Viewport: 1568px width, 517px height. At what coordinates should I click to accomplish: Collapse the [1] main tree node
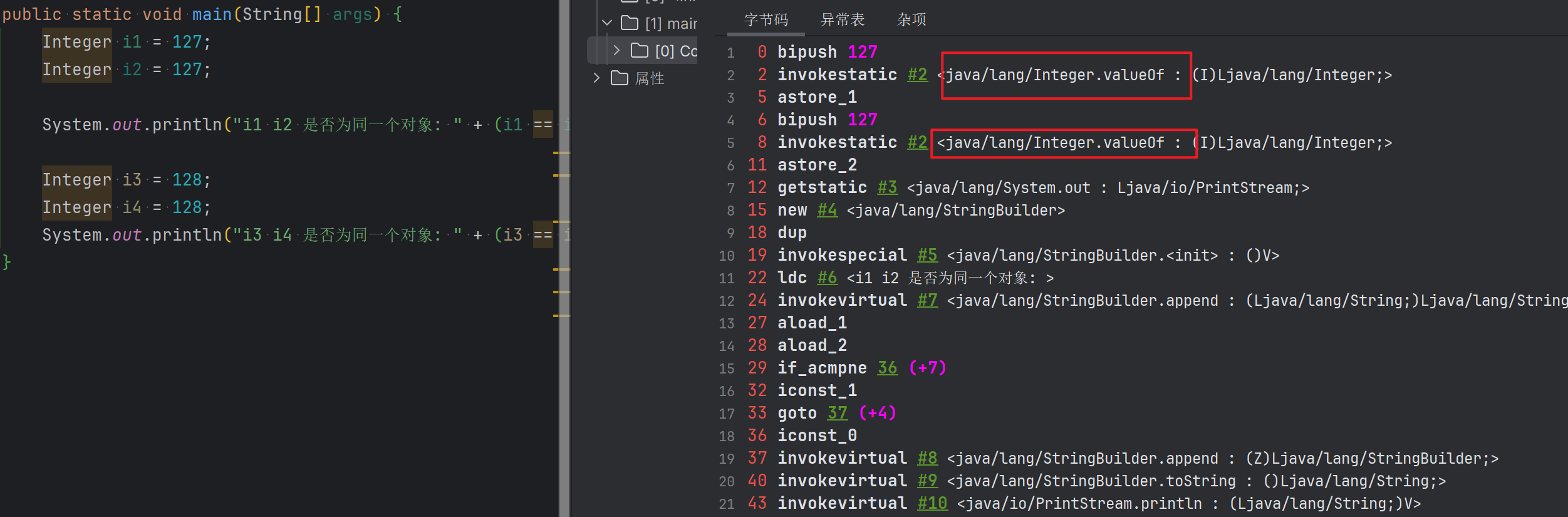click(606, 23)
